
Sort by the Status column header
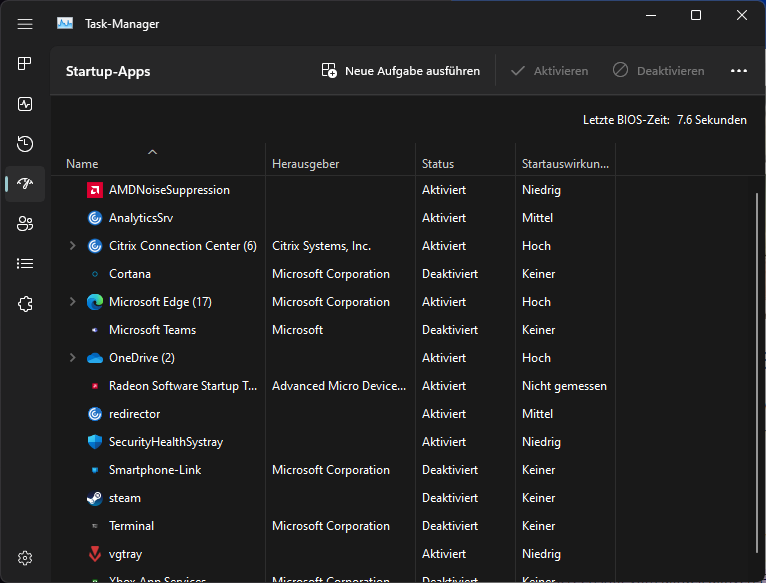point(438,164)
